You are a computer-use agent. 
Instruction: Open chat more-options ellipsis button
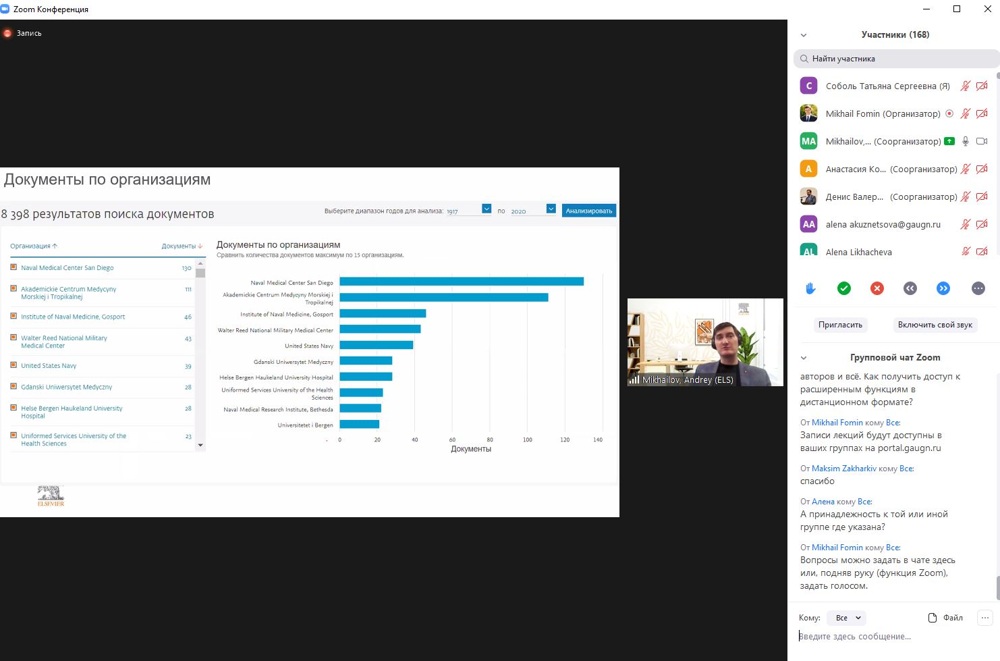985,618
